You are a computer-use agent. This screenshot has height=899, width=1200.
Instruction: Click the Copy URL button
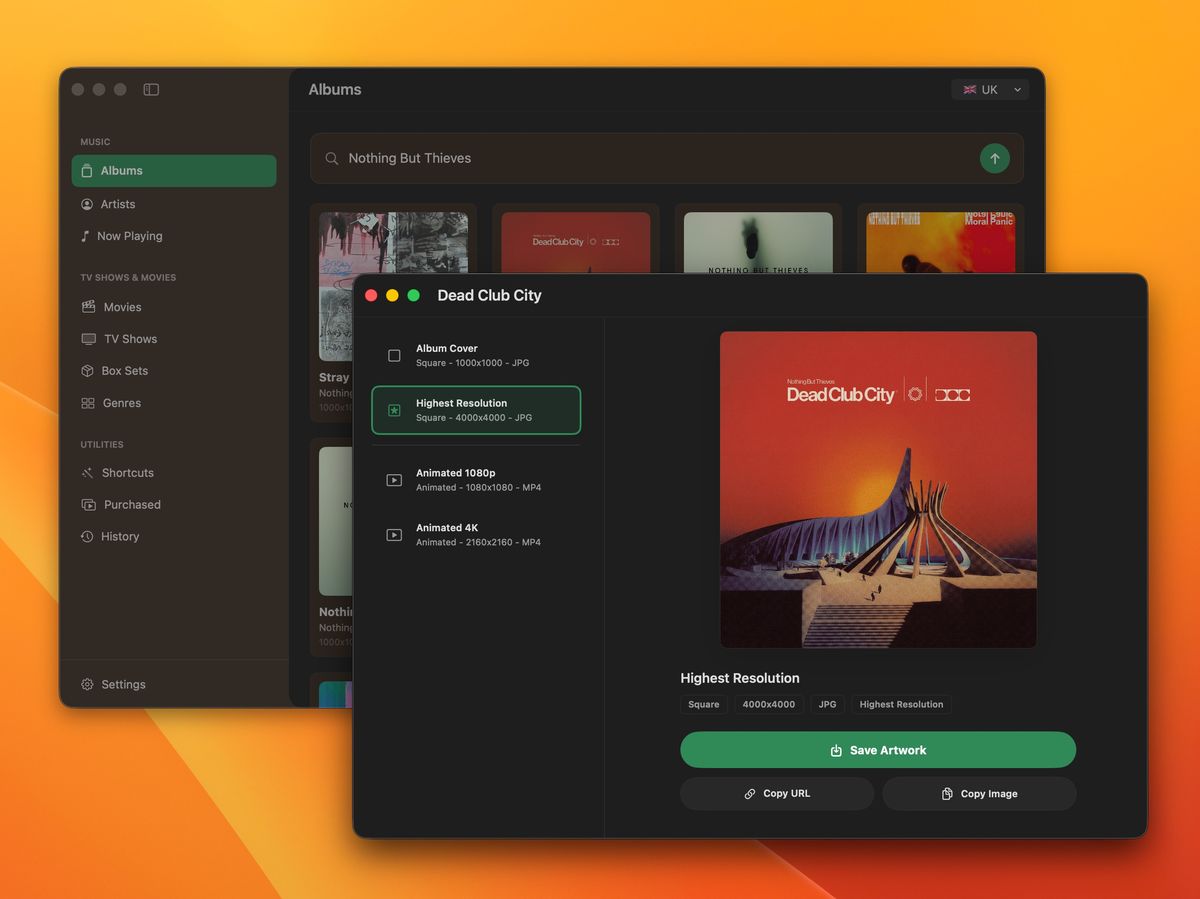click(777, 794)
